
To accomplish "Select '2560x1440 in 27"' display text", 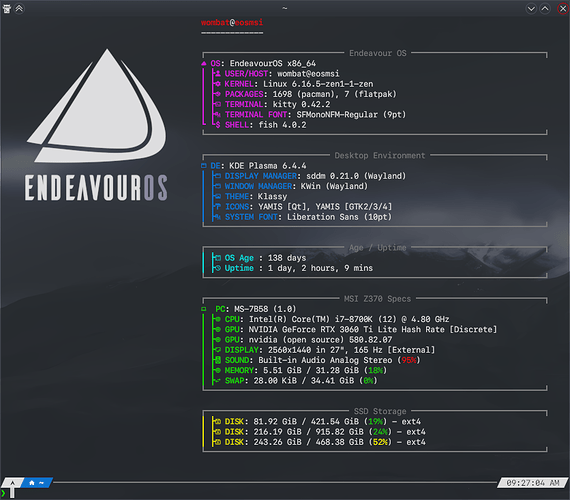I will point(306,350).
